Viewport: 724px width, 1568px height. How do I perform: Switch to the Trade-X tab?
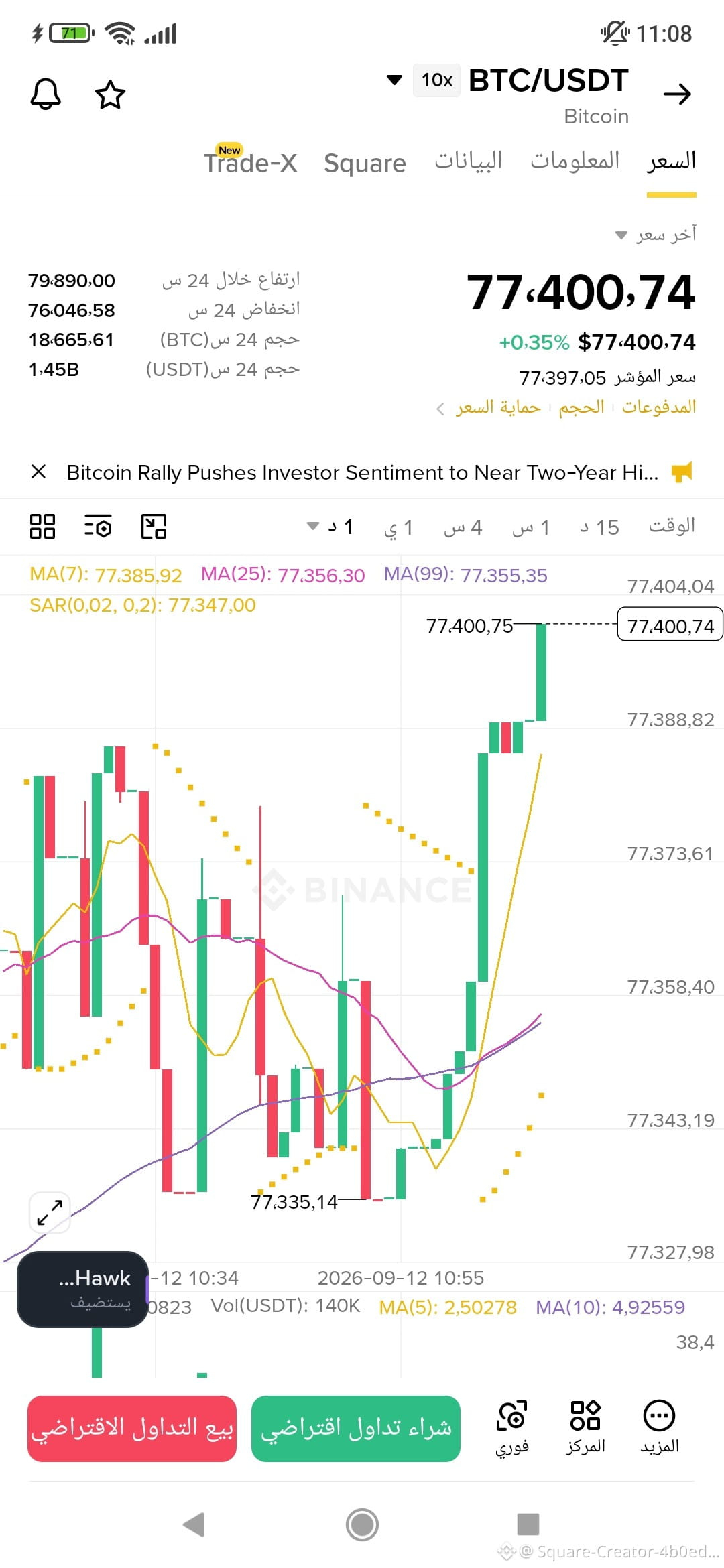(x=250, y=161)
